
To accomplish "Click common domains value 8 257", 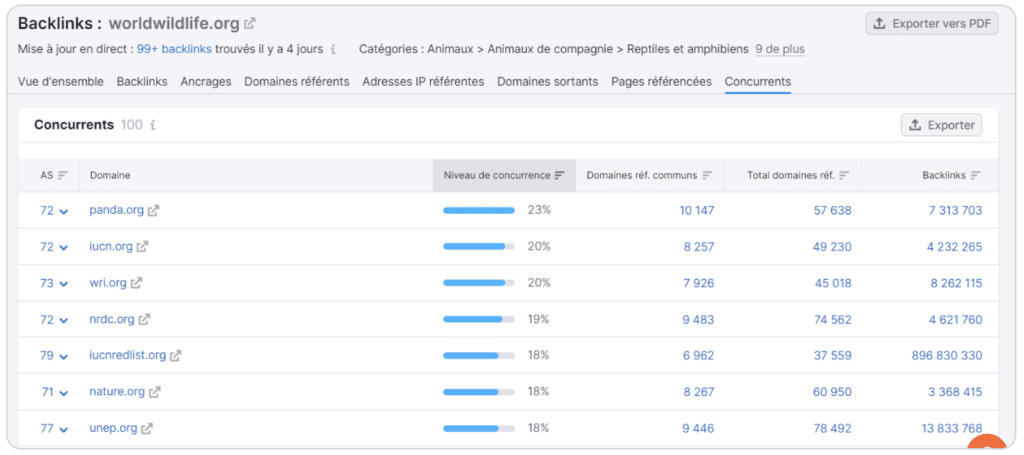I will coord(699,247).
